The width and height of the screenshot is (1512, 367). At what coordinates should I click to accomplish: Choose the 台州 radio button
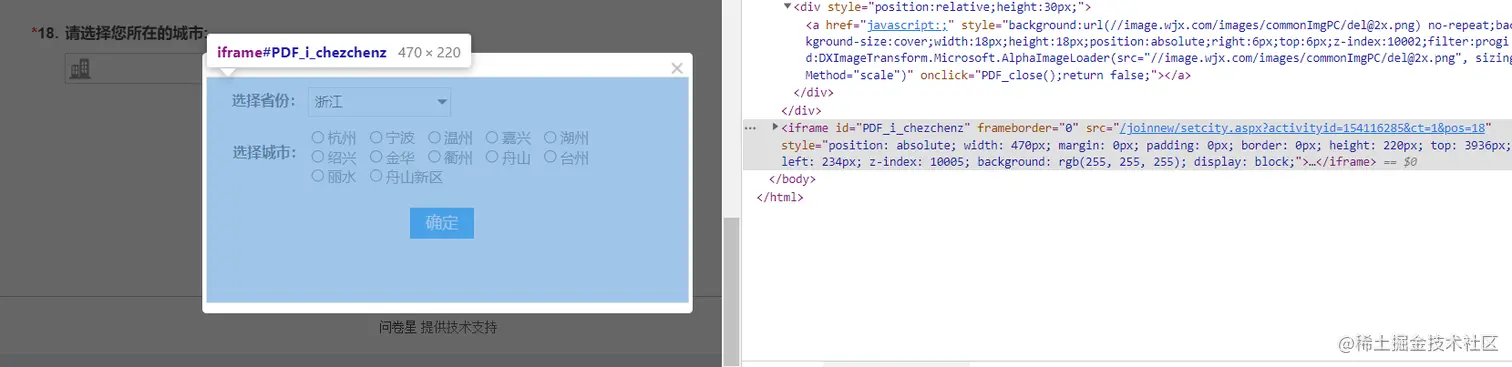click(x=550, y=157)
